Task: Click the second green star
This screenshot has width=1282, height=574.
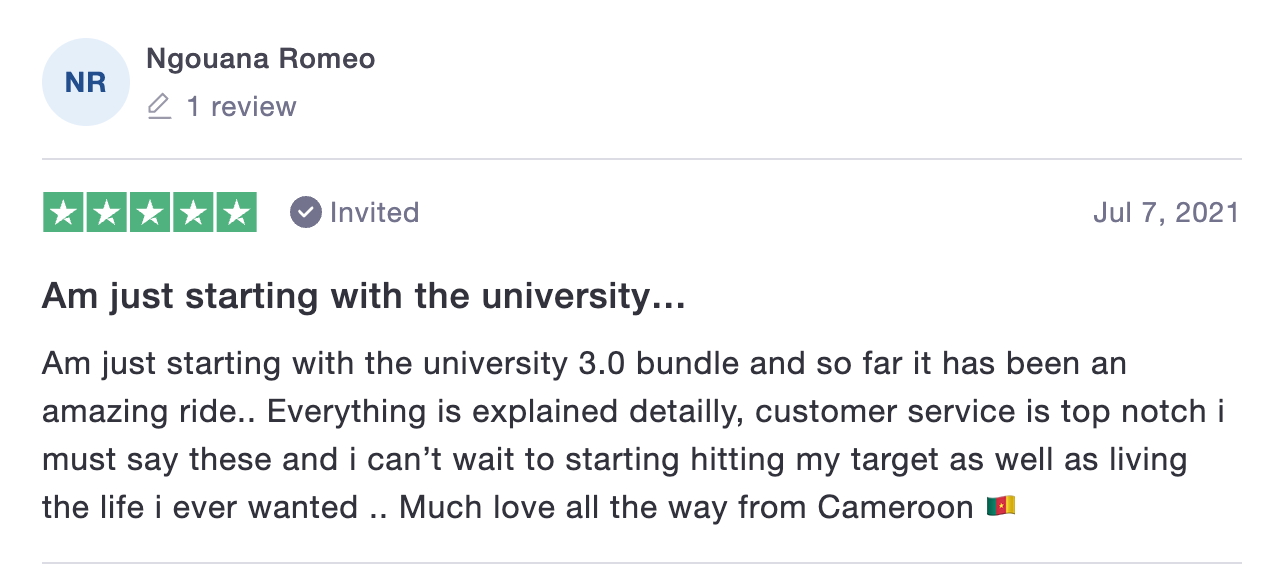Action: [107, 212]
